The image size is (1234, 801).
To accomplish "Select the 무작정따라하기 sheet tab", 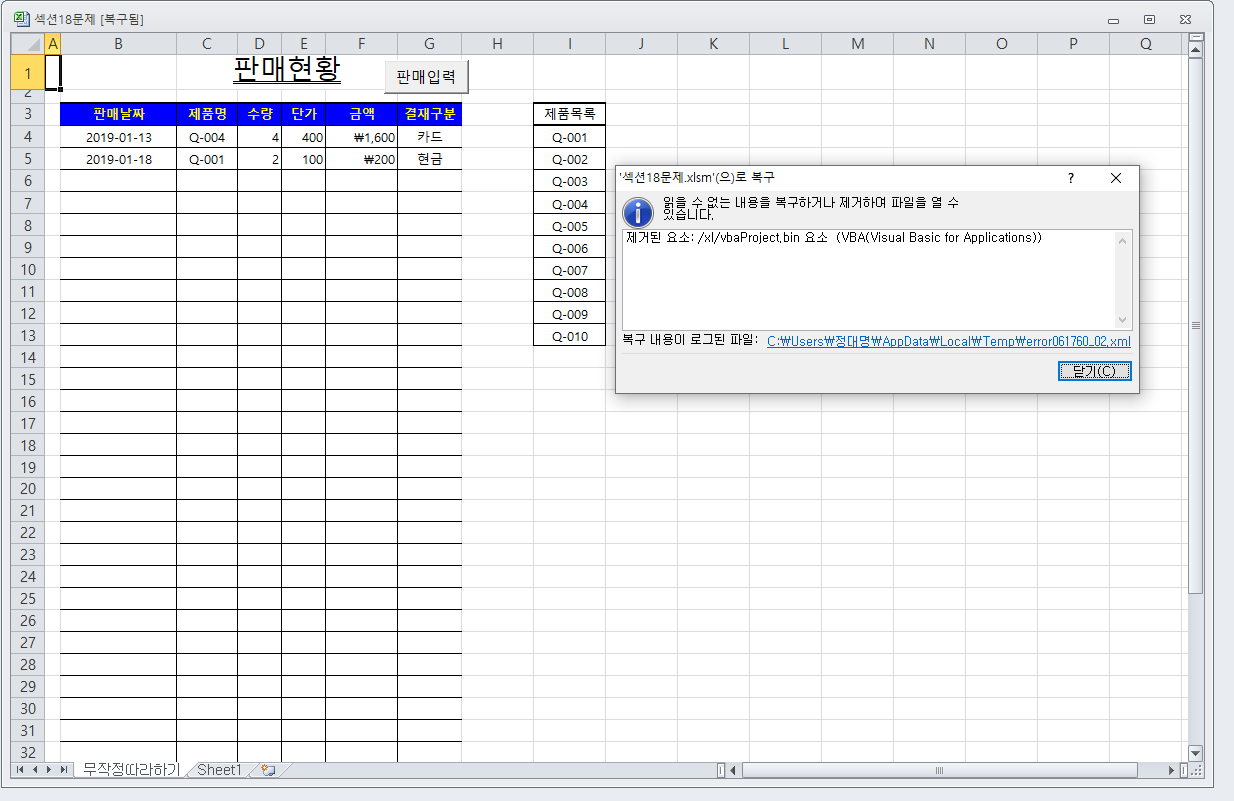I will [x=131, y=770].
